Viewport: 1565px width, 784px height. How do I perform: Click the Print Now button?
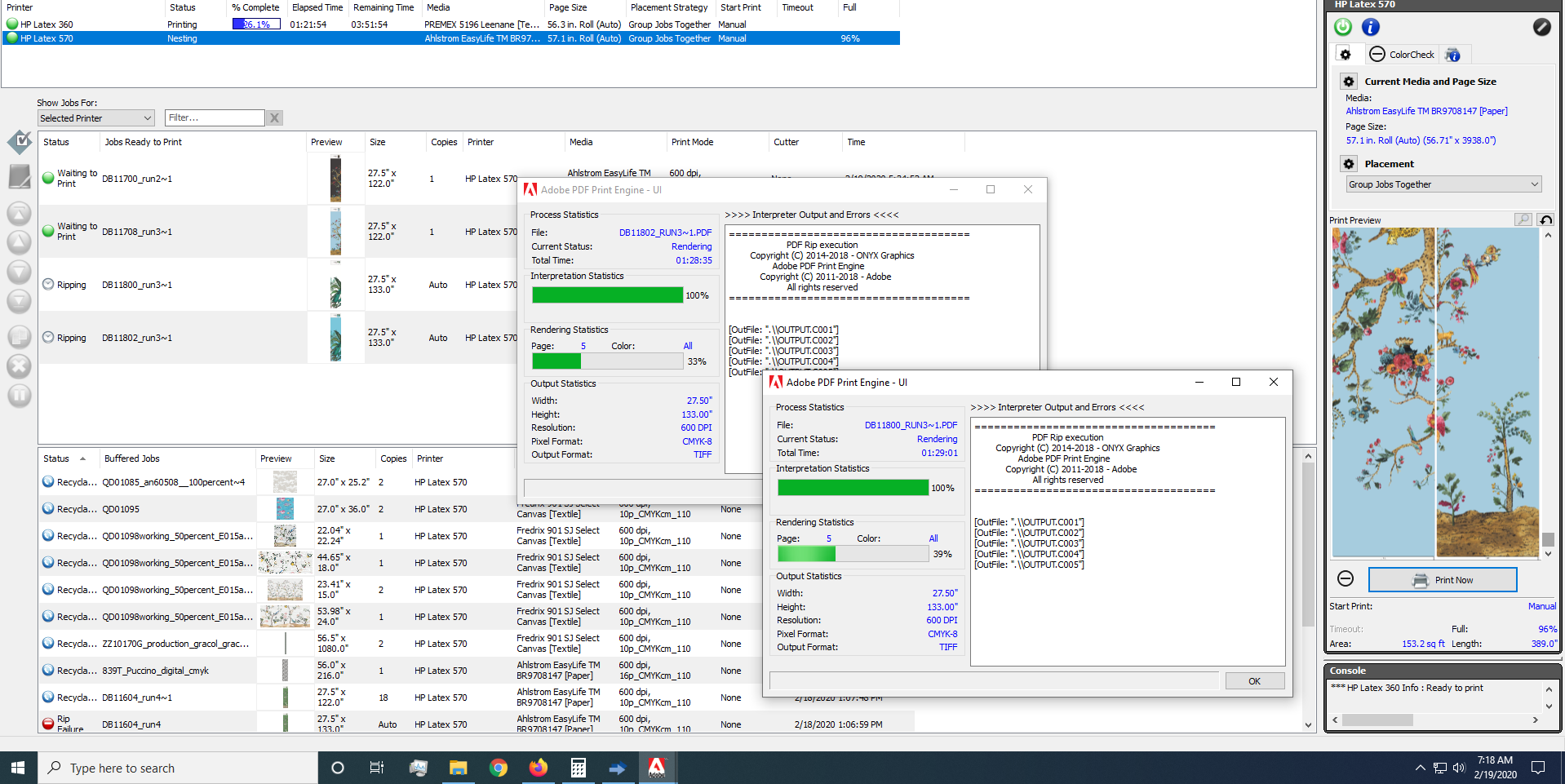point(1443,580)
